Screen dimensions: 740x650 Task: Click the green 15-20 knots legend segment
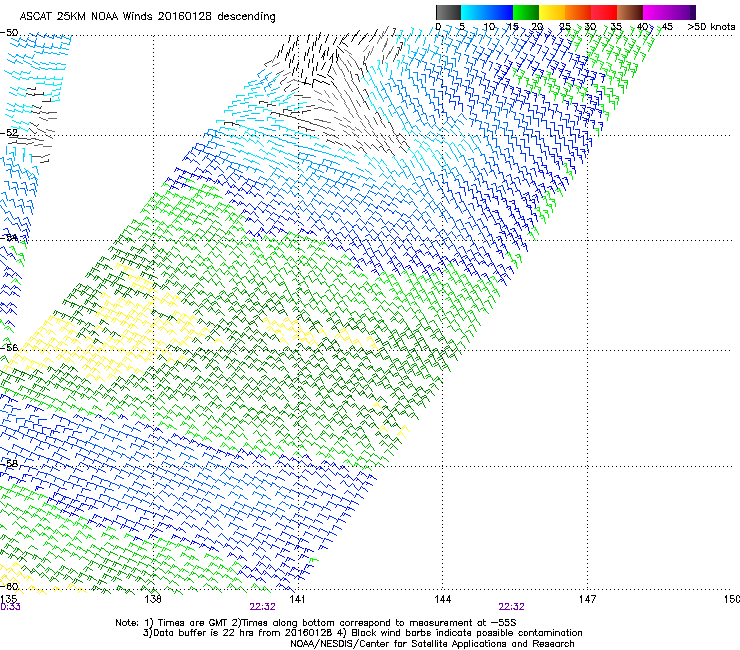(526, 12)
